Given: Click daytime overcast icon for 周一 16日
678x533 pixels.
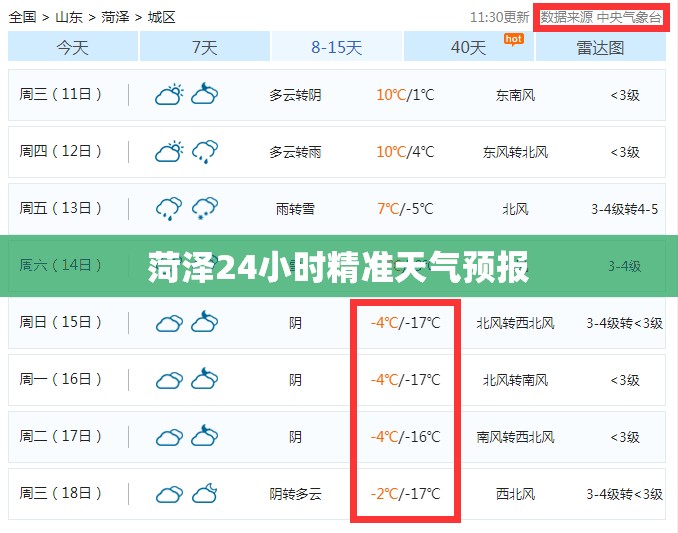Looking at the screenshot, I should (169, 380).
